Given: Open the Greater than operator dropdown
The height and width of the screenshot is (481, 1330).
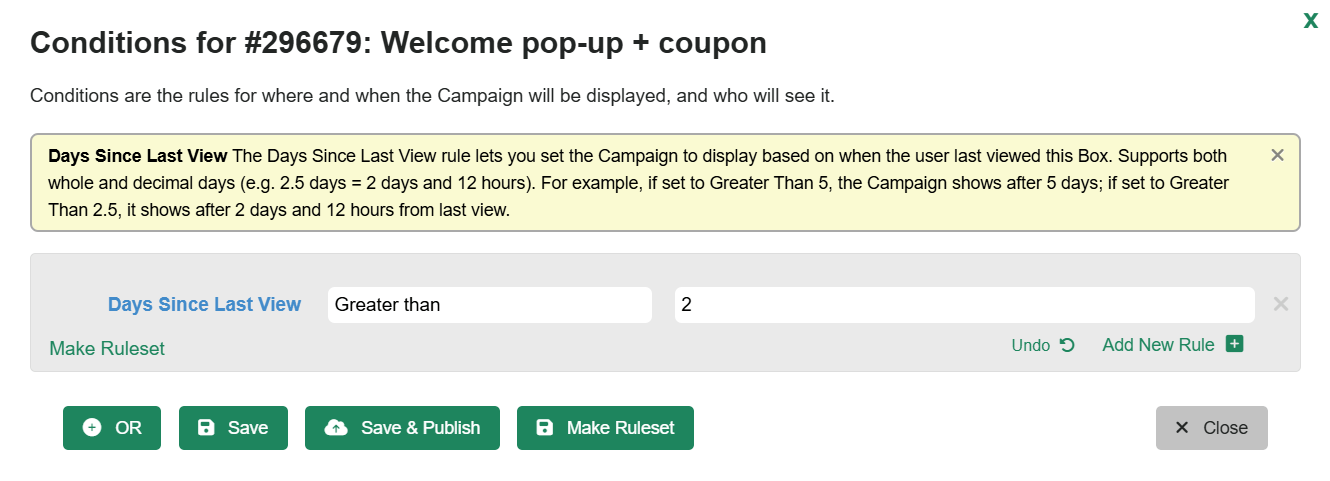Looking at the screenshot, I should click(490, 305).
